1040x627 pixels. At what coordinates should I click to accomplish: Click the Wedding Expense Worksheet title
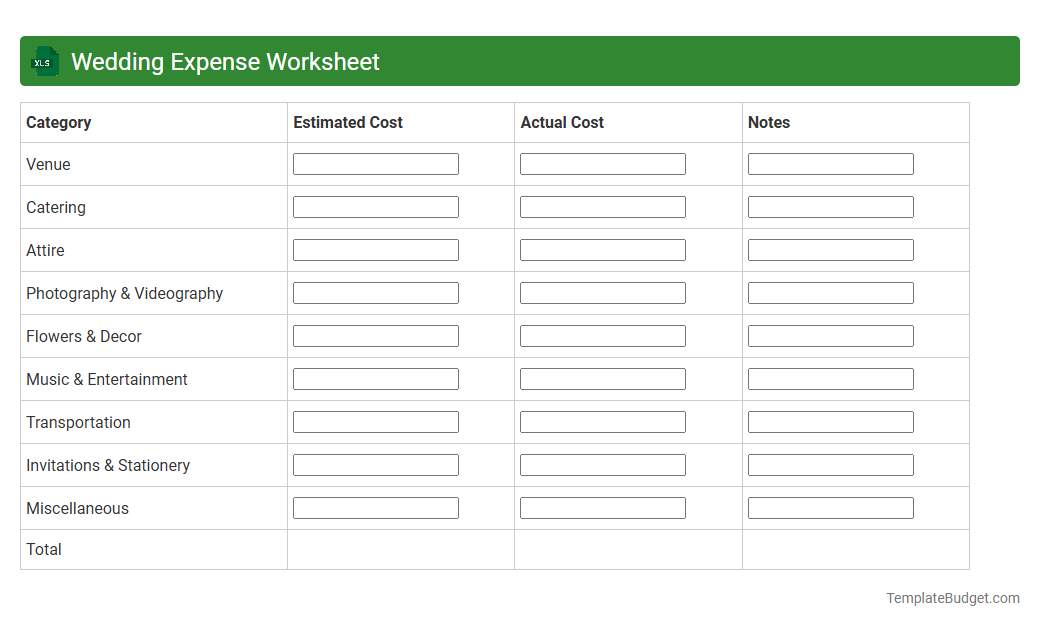224,61
